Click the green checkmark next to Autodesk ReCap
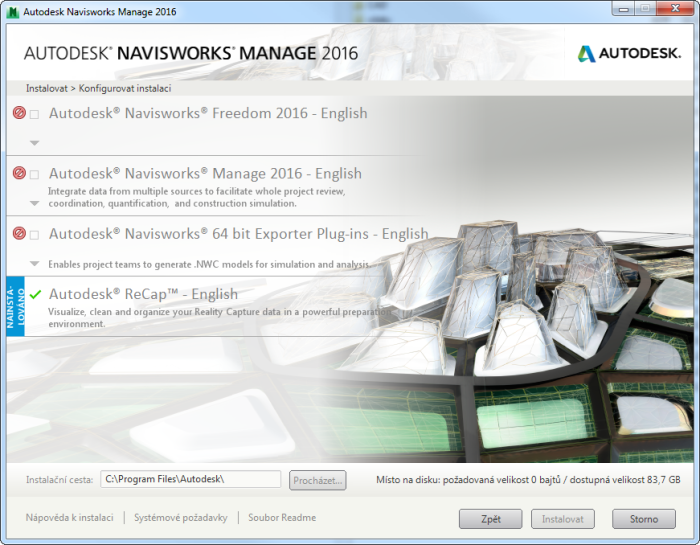The image size is (700, 545). [35, 294]
